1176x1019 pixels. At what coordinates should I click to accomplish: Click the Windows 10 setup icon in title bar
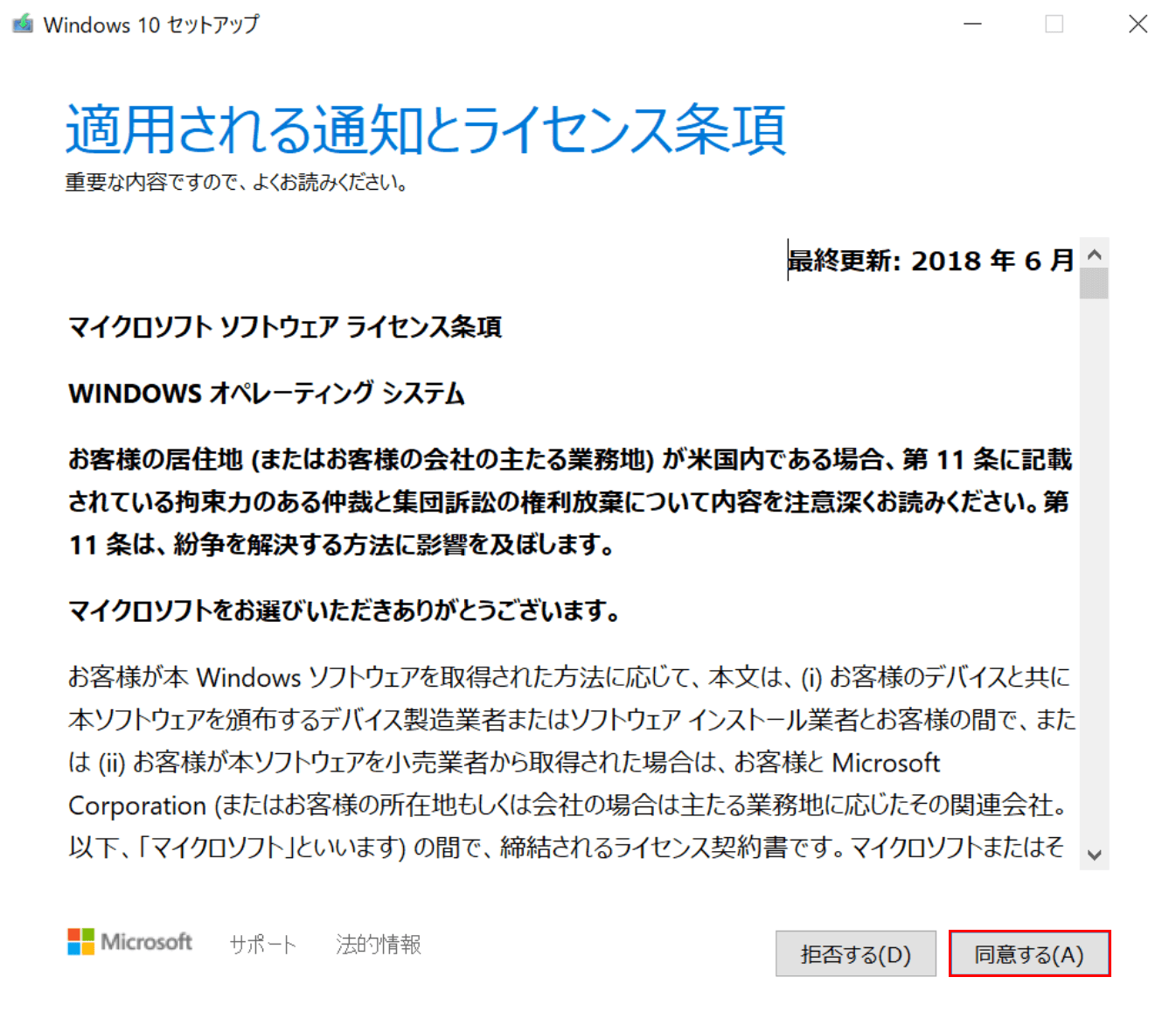click(23, 24)
